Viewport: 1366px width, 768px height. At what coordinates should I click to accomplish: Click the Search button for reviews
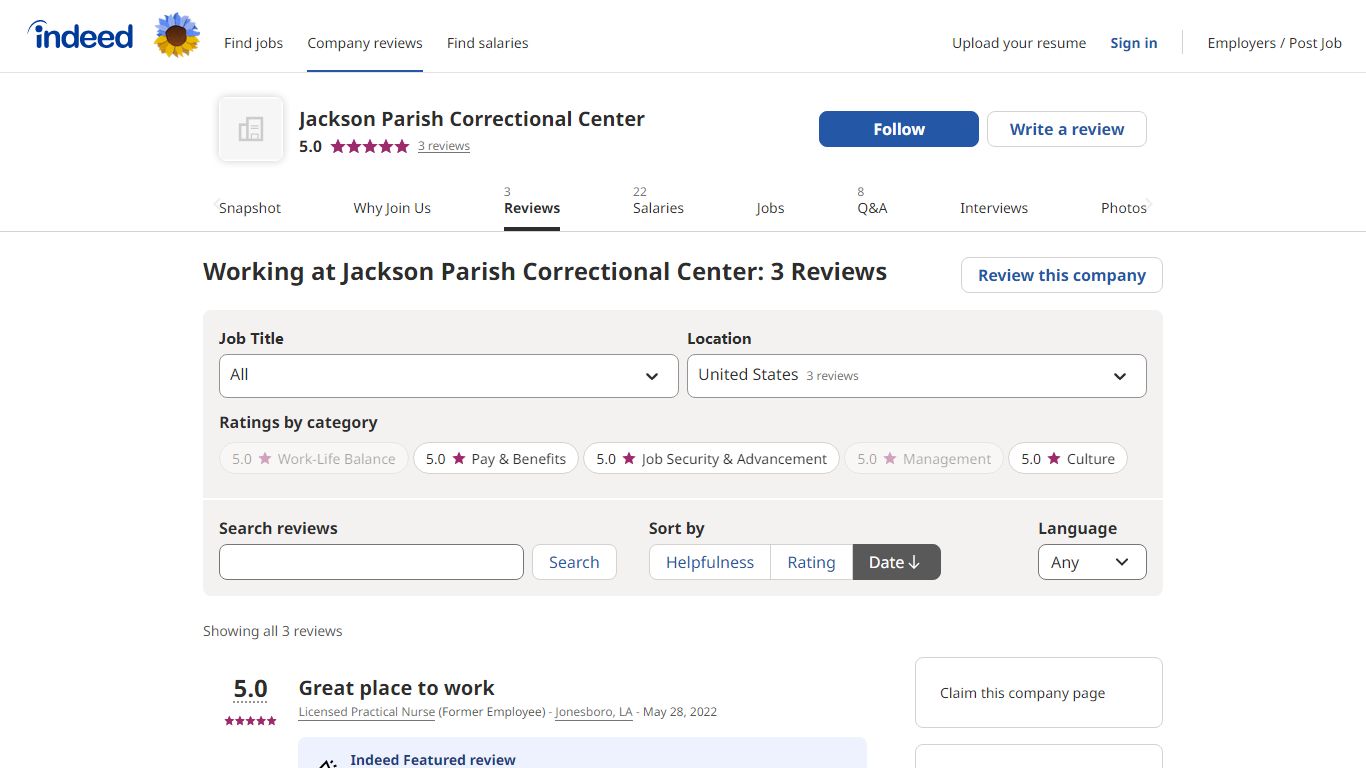pos(574,562)
